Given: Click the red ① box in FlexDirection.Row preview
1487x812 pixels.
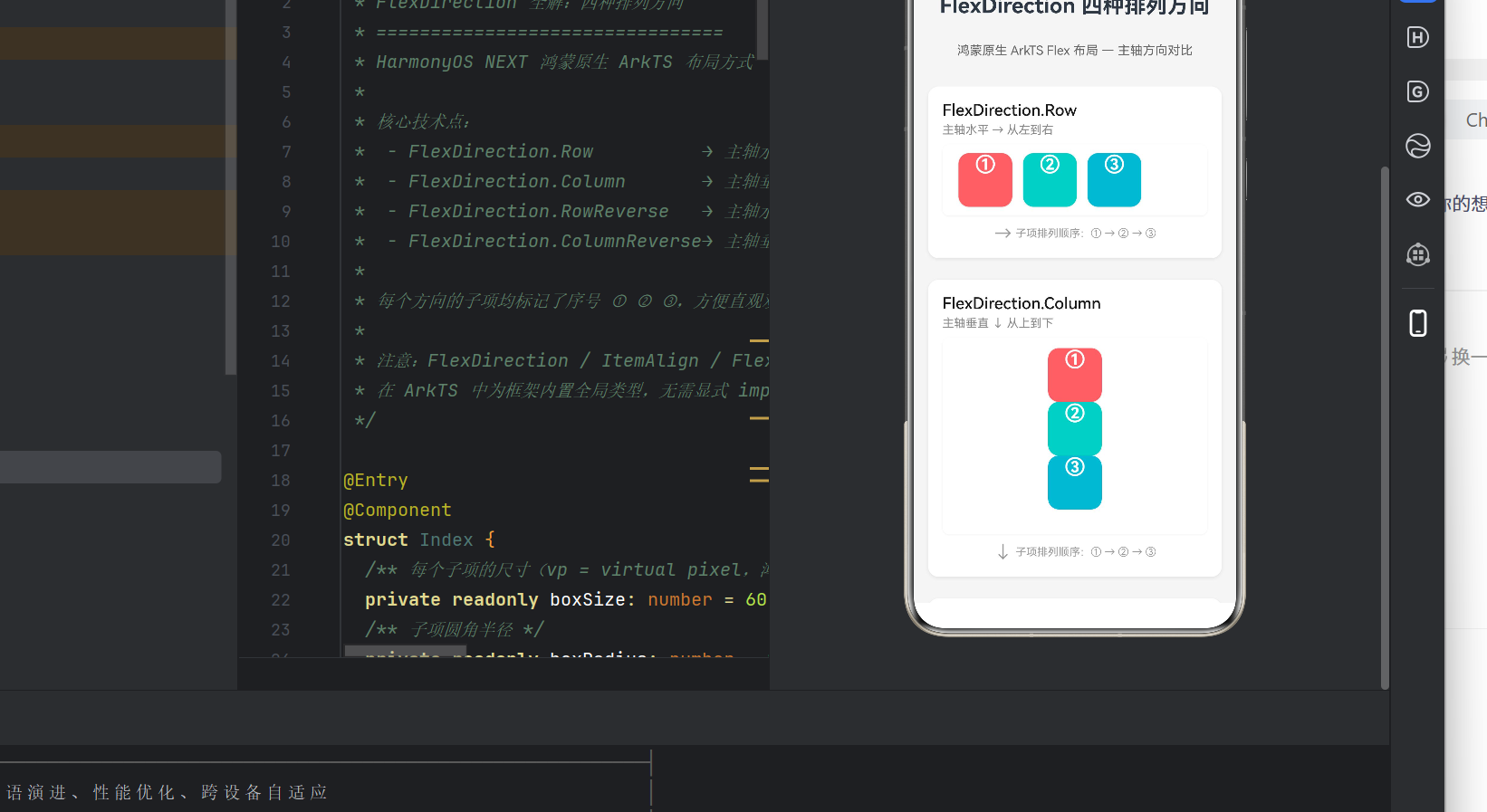Looking at the screenshot, I should (985, 179).
